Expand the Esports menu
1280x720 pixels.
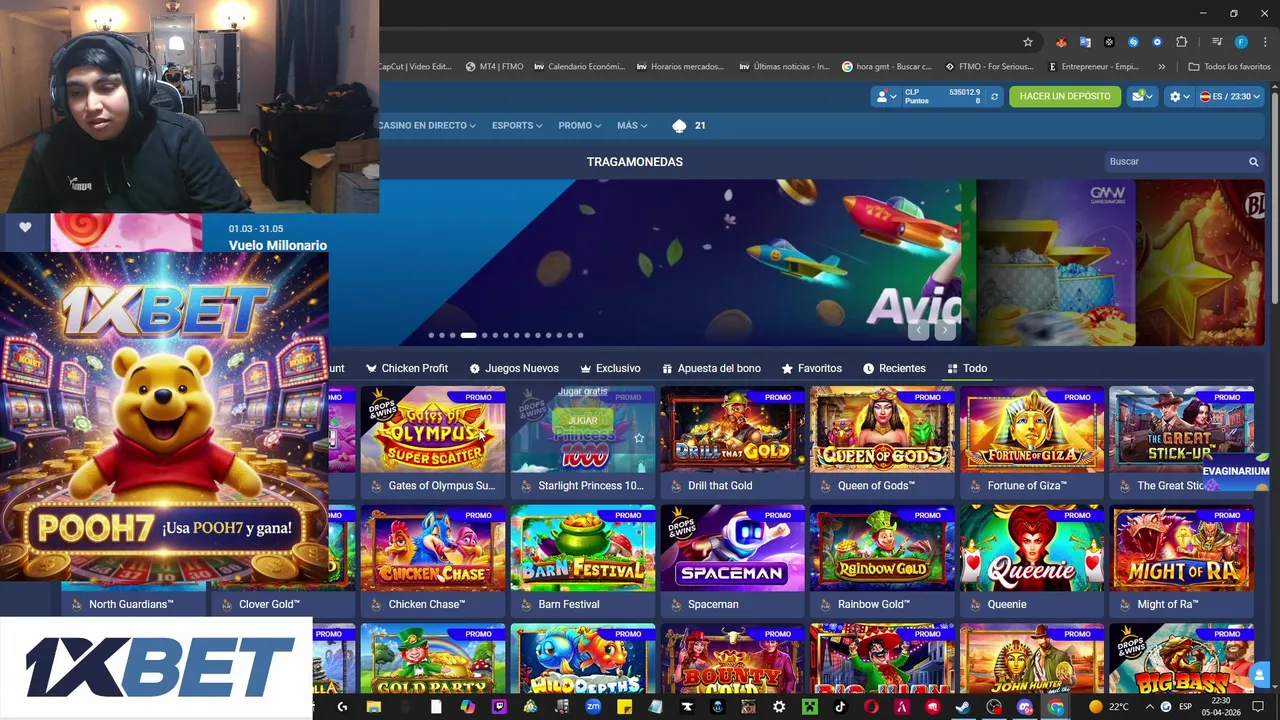(x=517, y=126)
